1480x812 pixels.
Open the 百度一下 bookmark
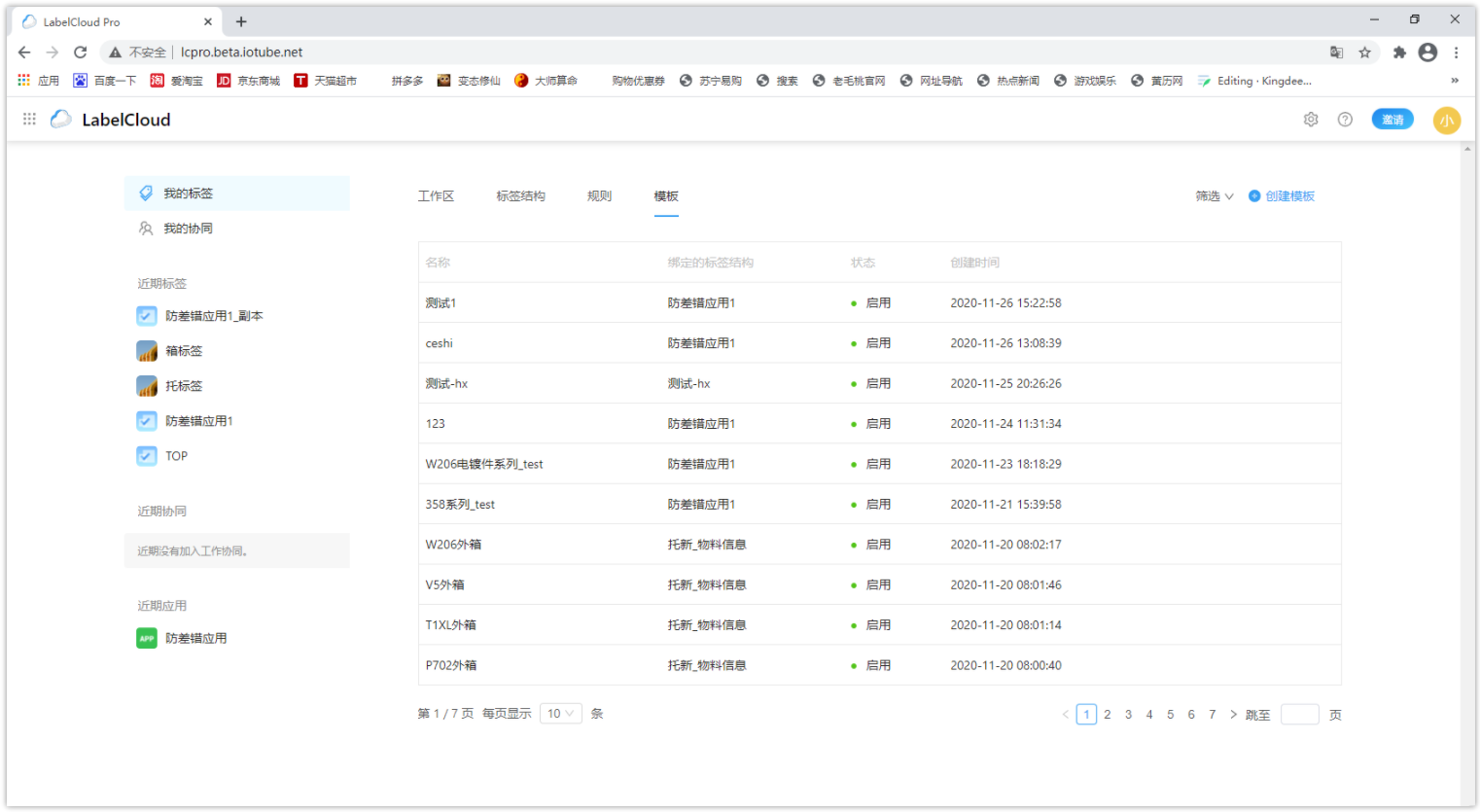(x=105, y=81)
